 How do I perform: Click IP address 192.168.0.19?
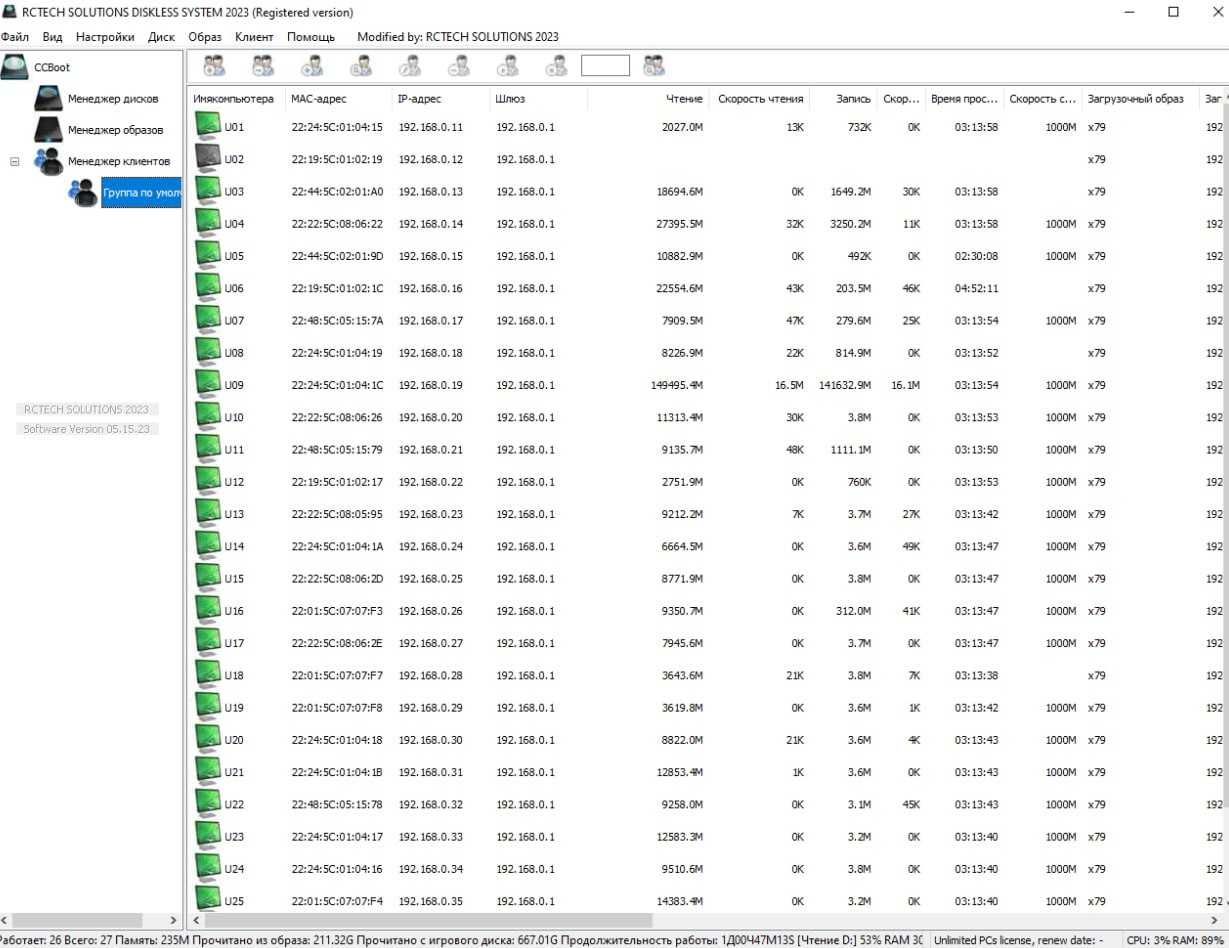coord(431,385)
